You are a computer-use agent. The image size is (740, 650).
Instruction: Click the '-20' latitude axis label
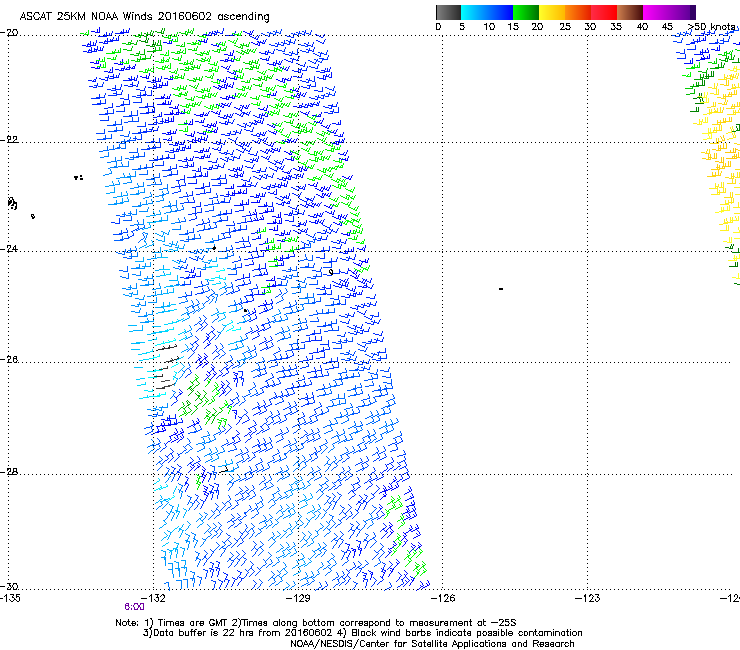9,33
